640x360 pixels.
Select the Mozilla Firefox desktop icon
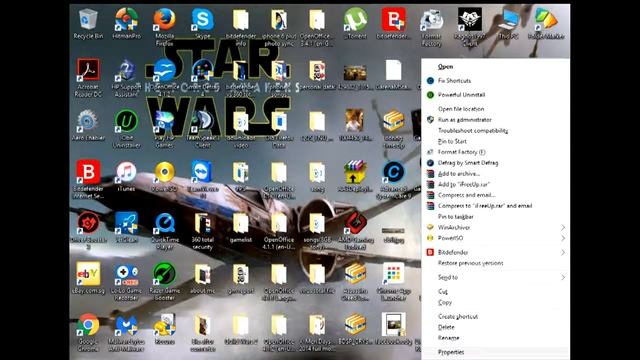coord(164,20)
